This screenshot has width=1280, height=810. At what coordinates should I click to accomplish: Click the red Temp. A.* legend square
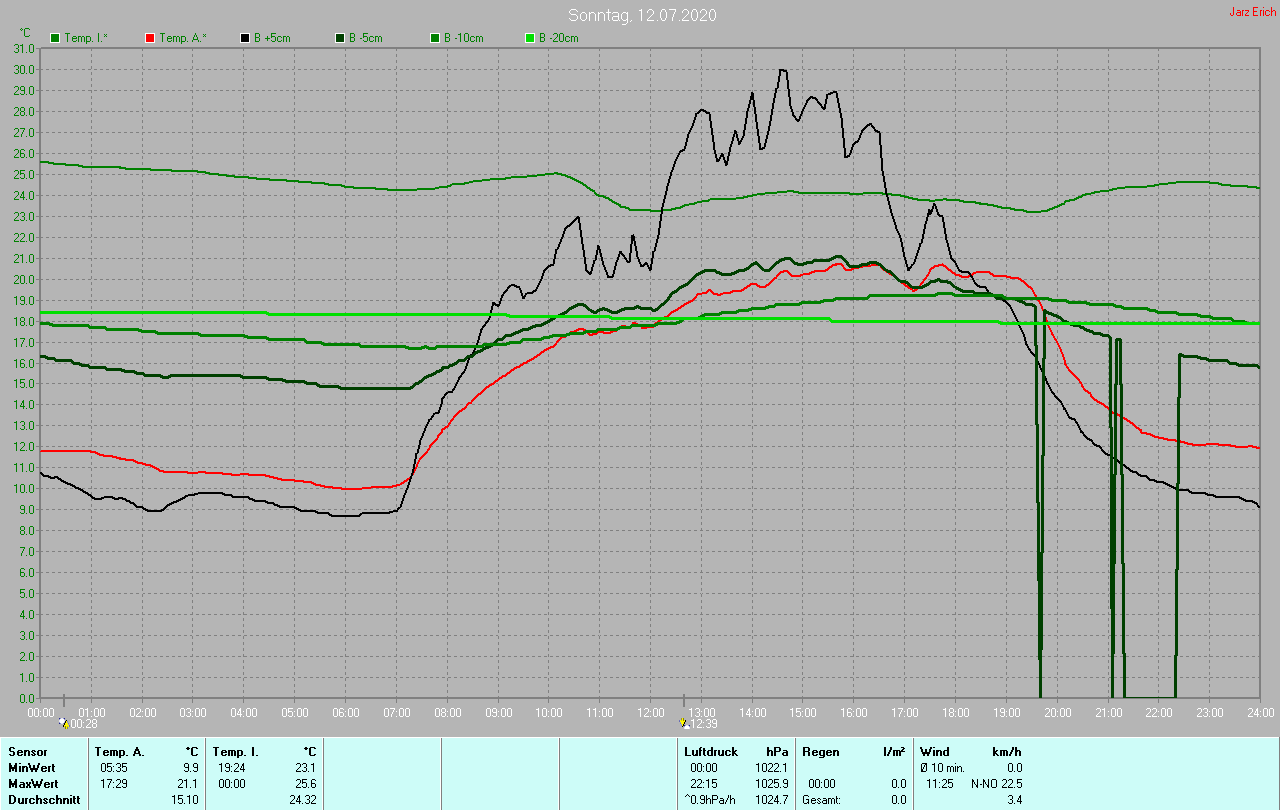pyautogui.click(x=150, y=38)
